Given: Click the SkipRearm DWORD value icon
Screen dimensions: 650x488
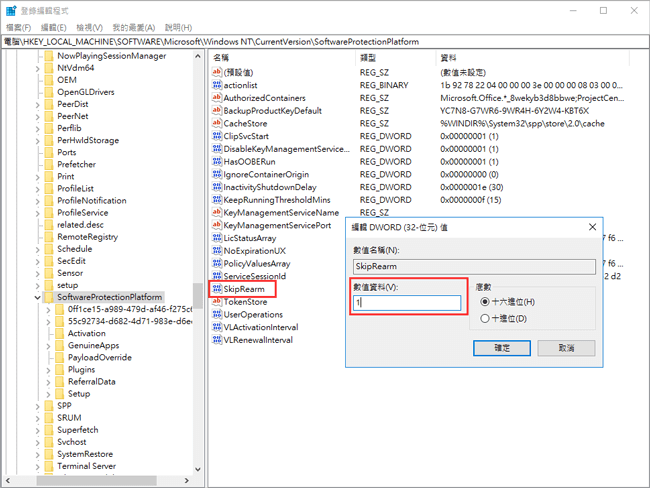Looking at the screenshot, I should coord(216,288).
